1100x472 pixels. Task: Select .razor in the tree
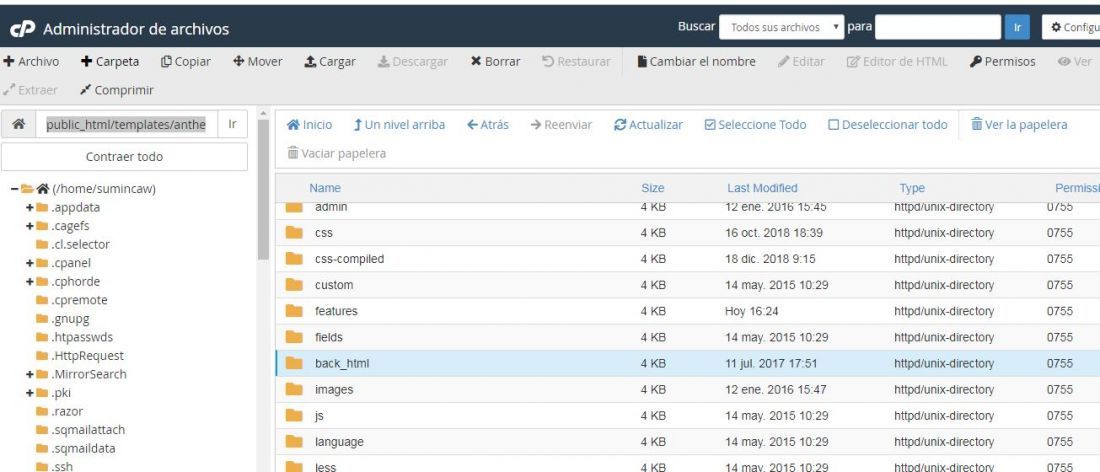pos(67,412)
